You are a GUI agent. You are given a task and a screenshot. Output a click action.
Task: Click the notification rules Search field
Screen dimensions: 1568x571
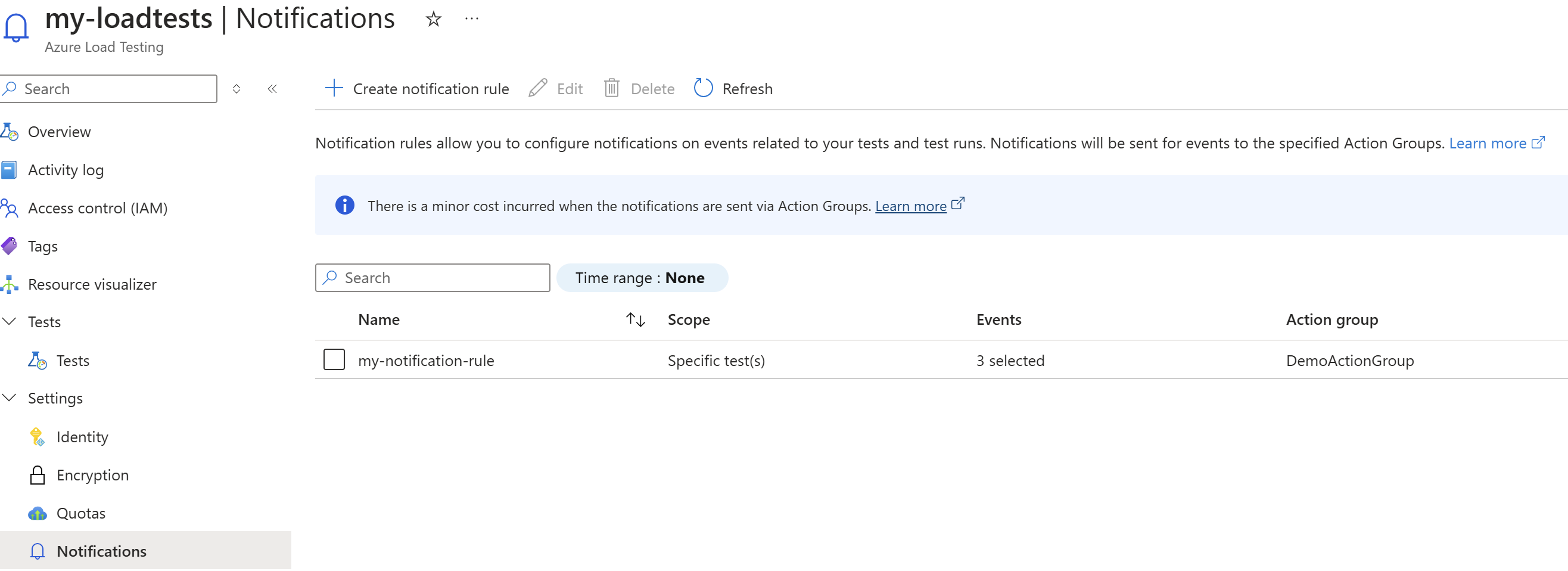(x=432, y=278)
